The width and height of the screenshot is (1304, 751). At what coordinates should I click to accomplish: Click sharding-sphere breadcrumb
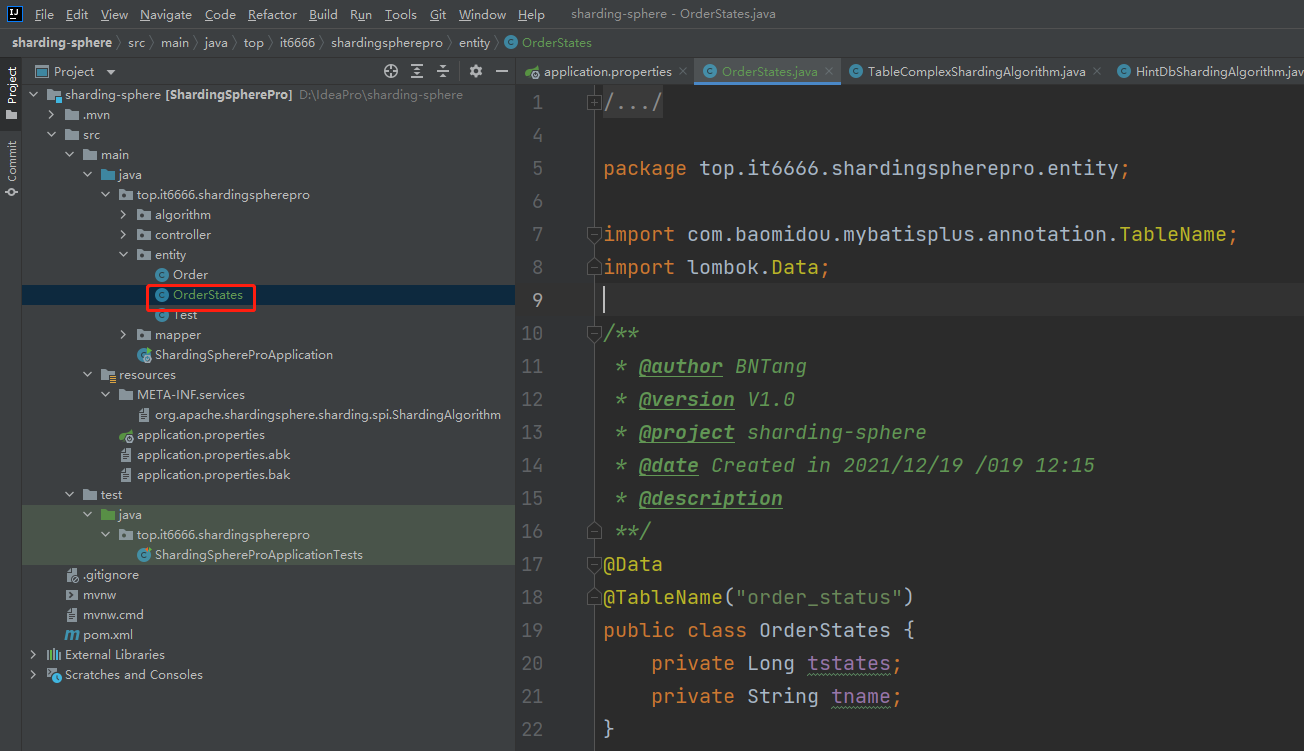click(62, 43)
